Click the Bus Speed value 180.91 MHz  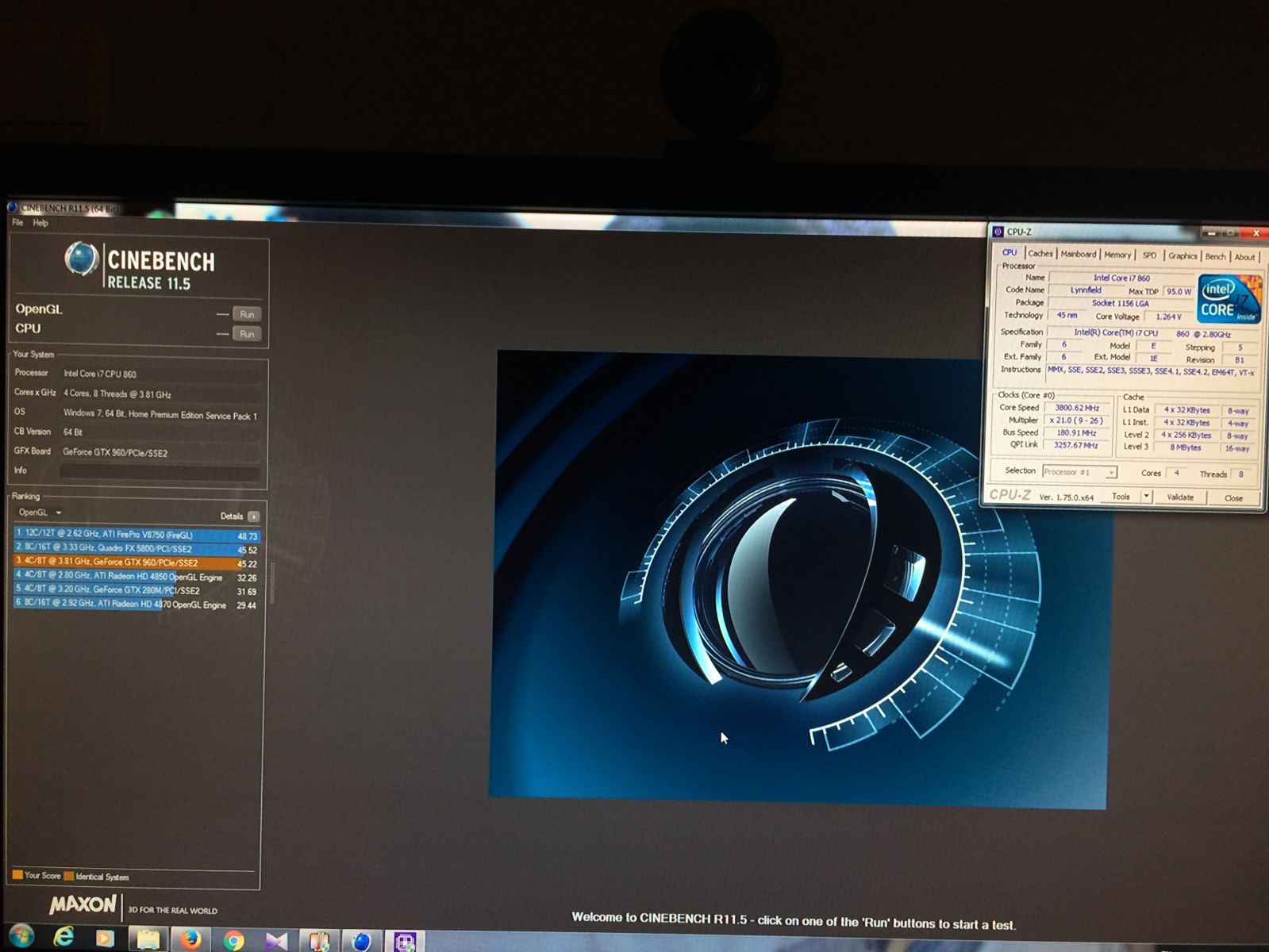(1076, 433)
